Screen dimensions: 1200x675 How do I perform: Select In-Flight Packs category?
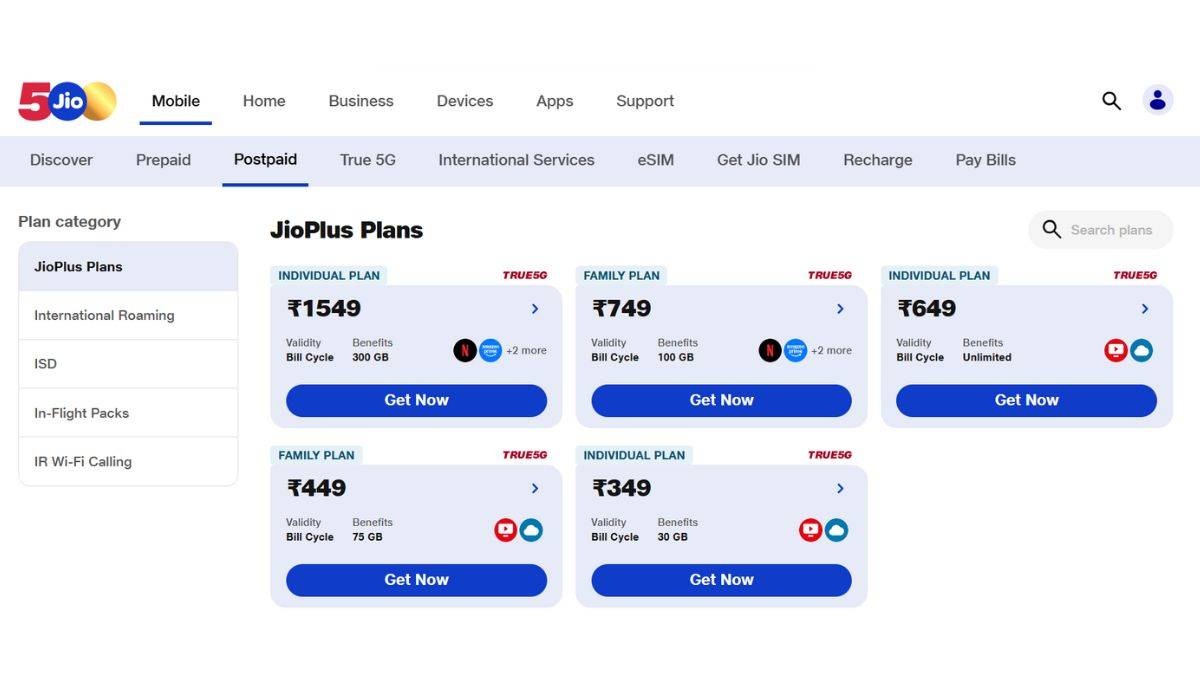tap(84, 413)
